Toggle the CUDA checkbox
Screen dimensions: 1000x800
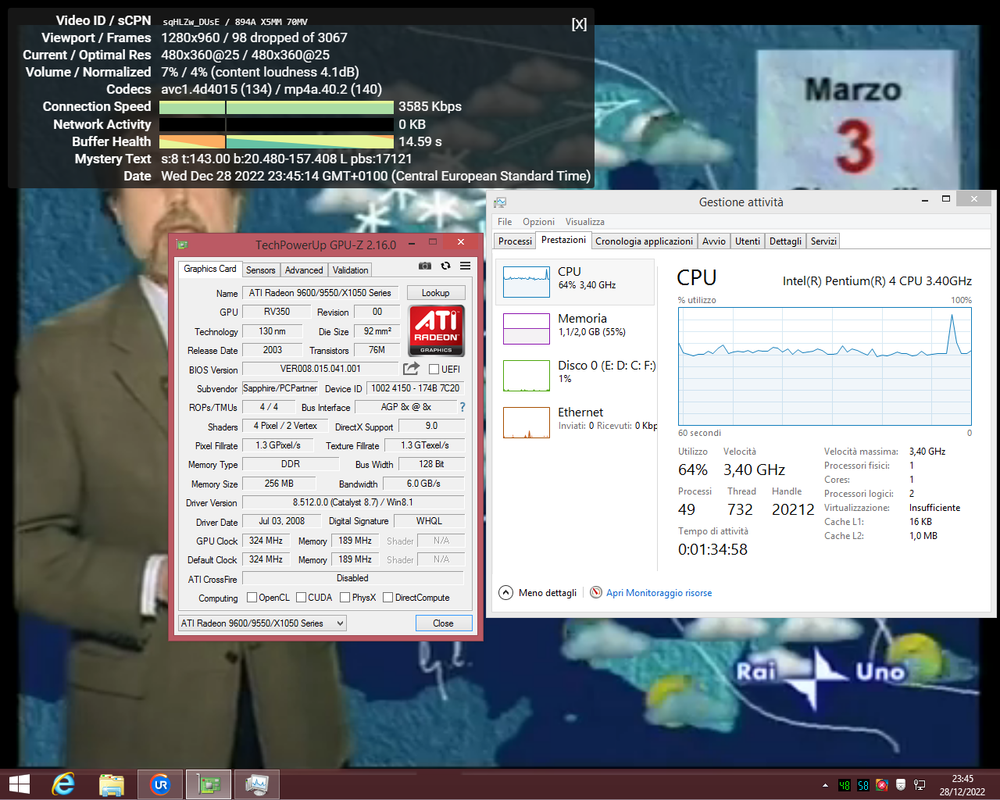click(301, 597)
